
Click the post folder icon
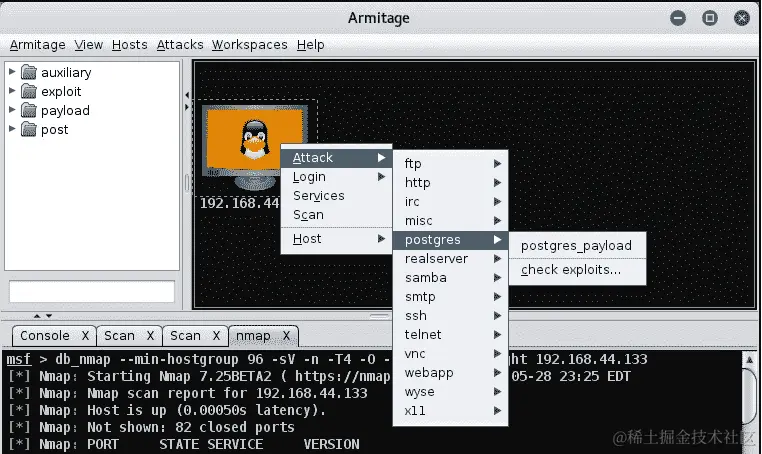pyautogui.click(x=29, y=129)
